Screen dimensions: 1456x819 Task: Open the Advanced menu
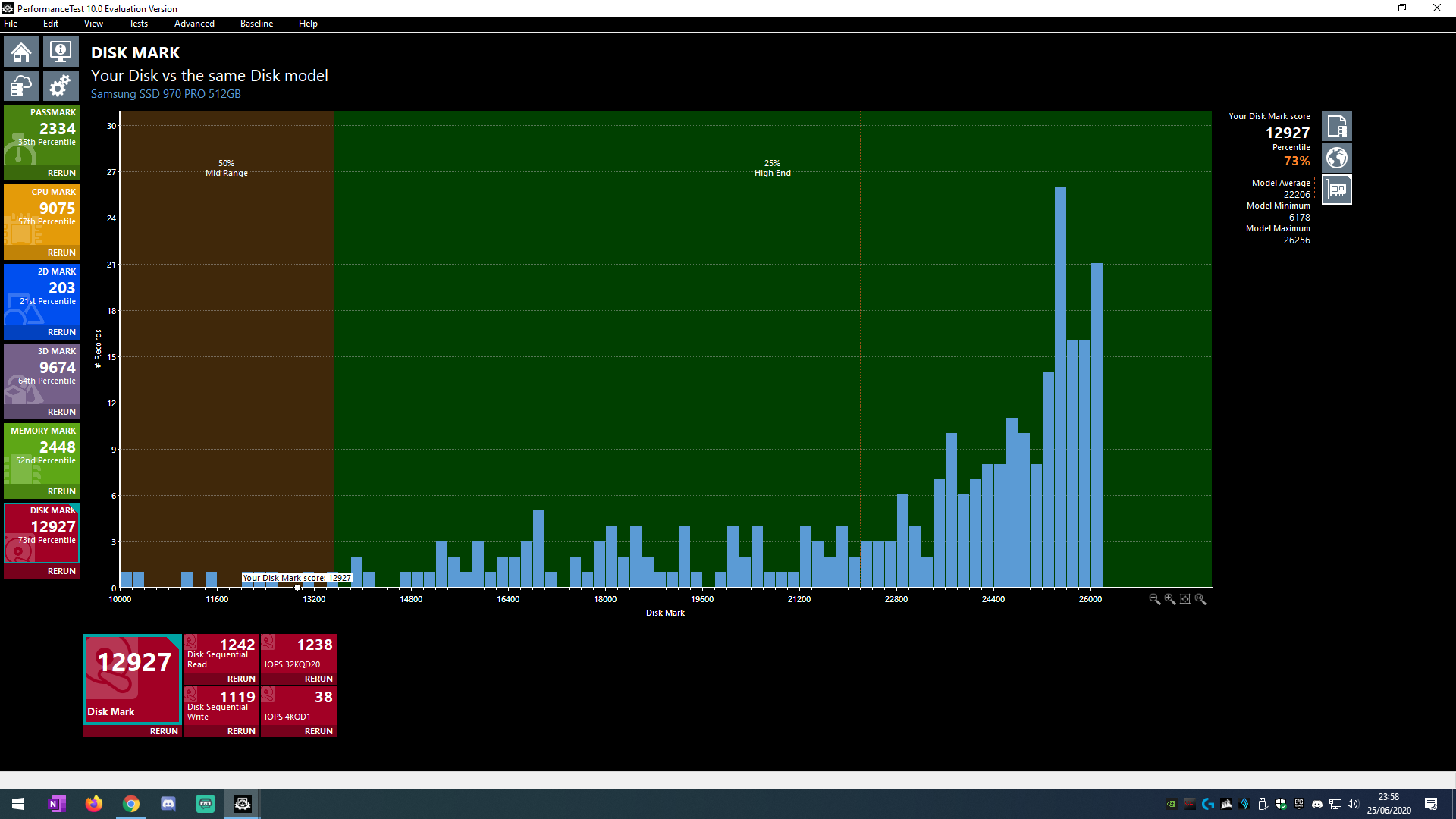click(x=194, y=24)
